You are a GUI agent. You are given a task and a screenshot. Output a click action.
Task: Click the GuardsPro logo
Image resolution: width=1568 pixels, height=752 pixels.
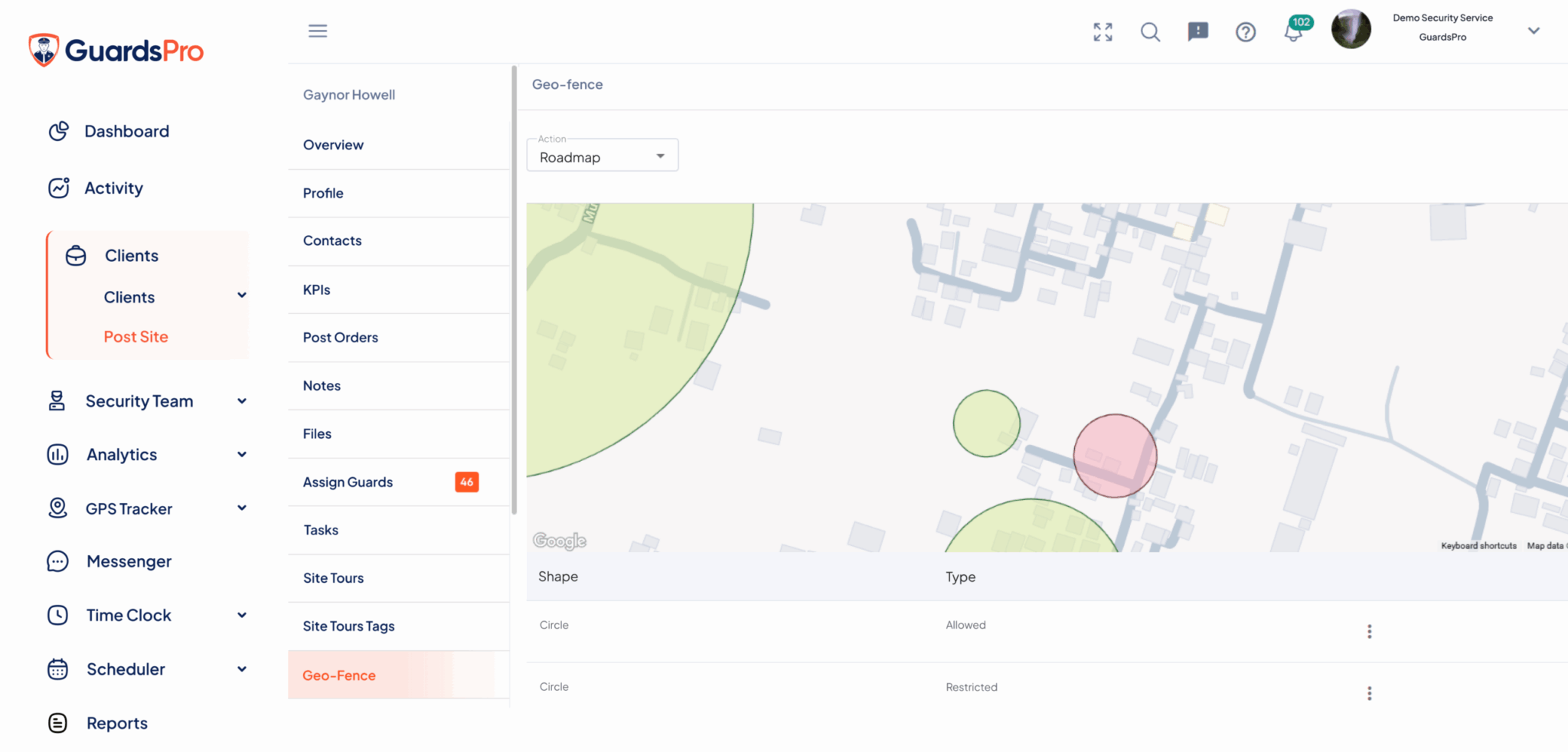116,51
